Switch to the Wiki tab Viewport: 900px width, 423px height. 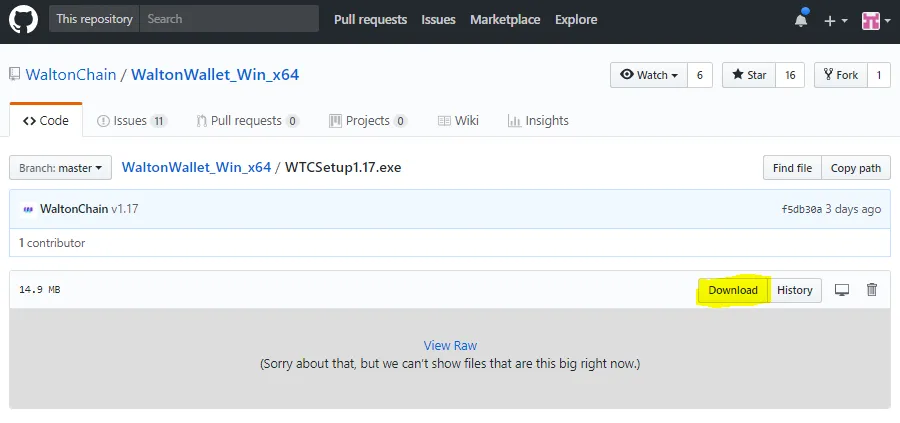click(x=458, y=121)
